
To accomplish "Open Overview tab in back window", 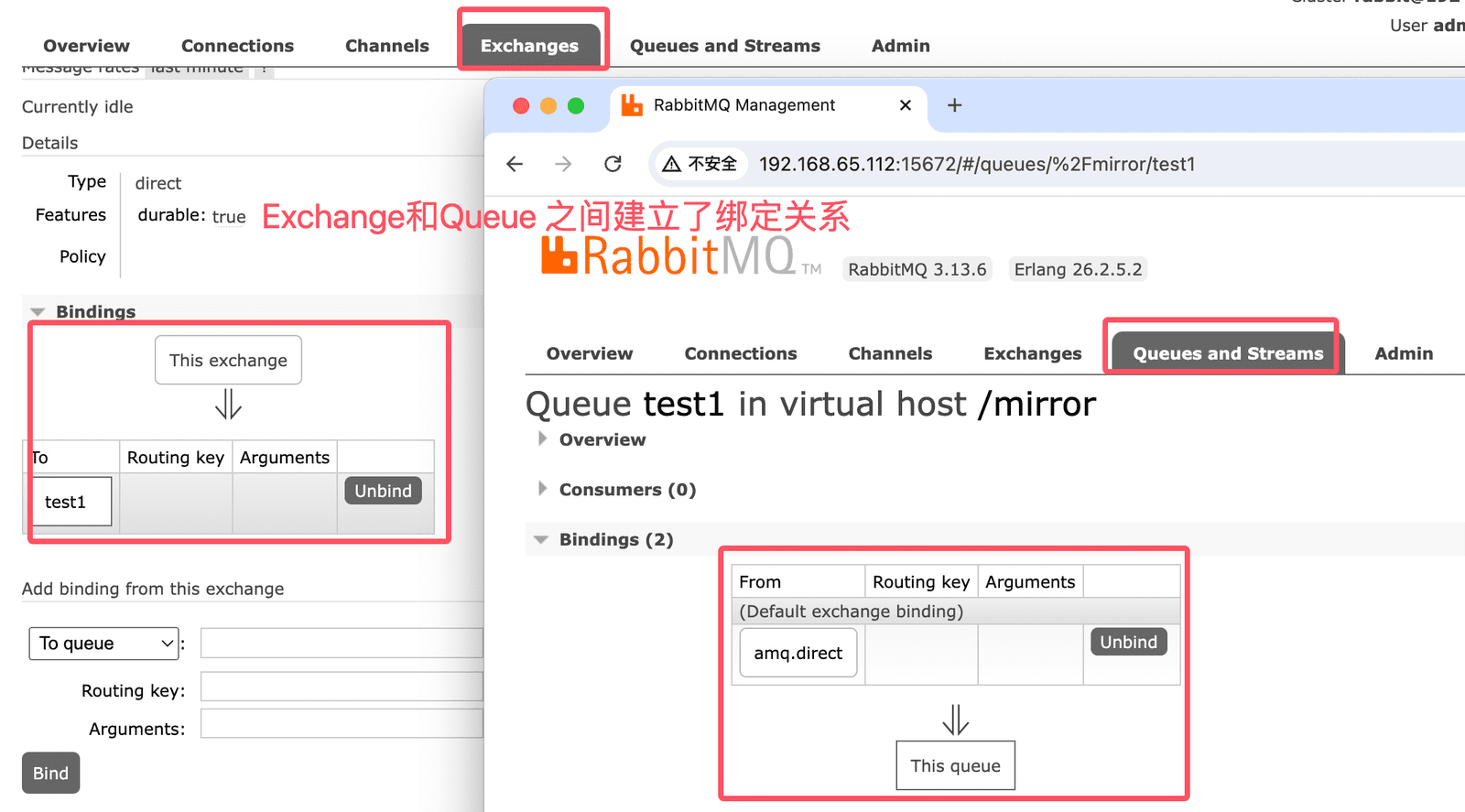I will click(x=86, y=46).
